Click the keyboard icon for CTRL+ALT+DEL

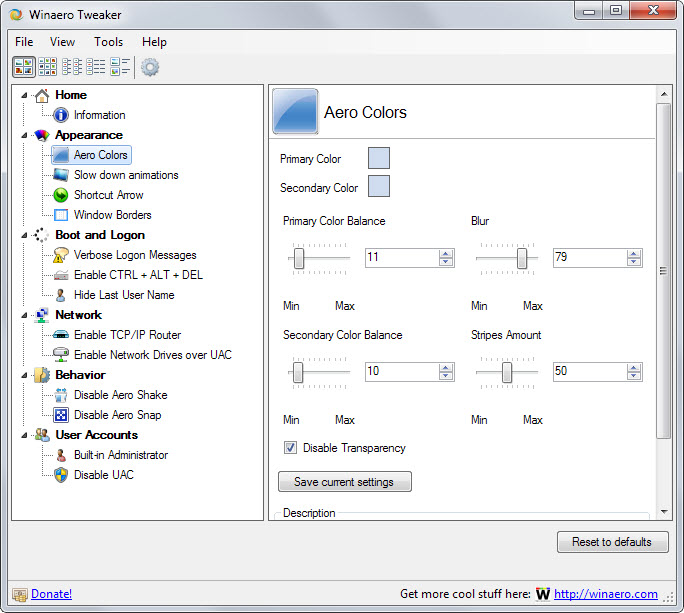click(61, 275)
